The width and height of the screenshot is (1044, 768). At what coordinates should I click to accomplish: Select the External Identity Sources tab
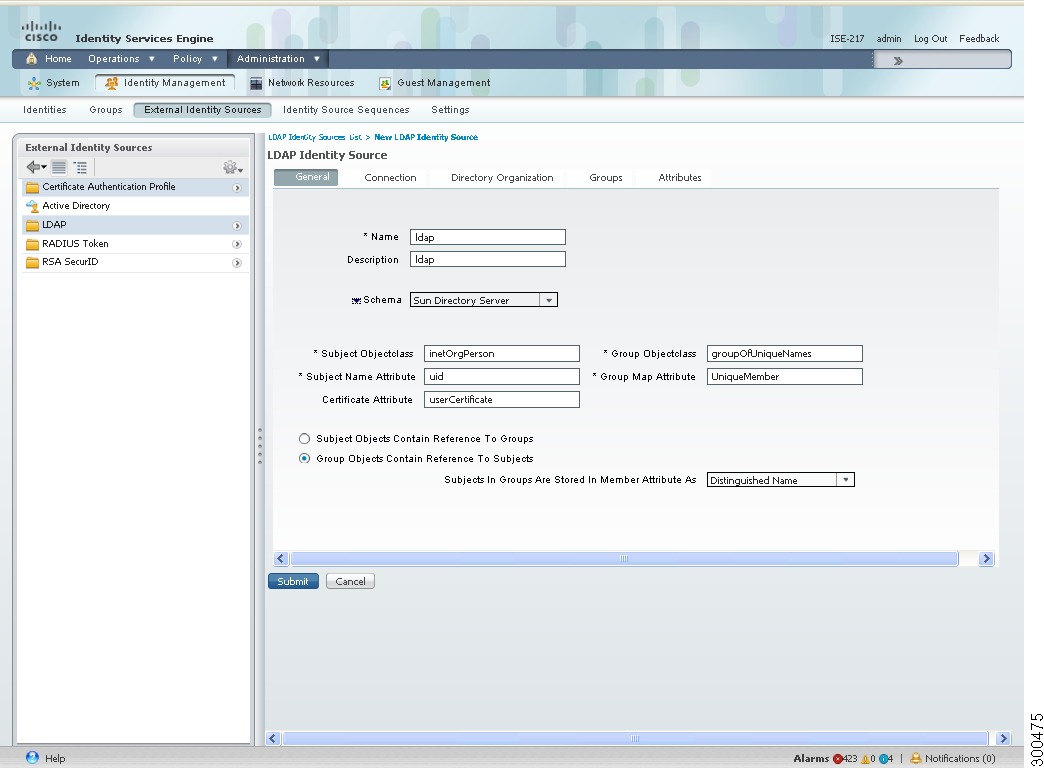point(202,110)
